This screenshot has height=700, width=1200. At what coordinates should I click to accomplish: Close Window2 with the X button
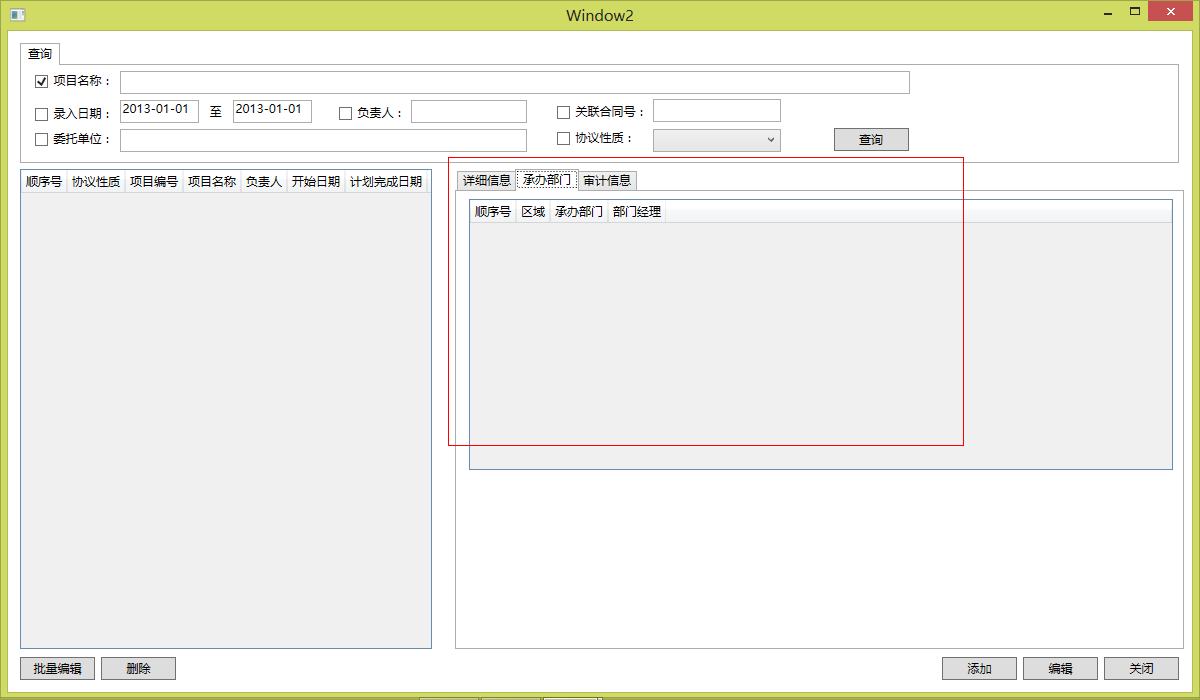pyautogui.click(x=1170, y=13)
